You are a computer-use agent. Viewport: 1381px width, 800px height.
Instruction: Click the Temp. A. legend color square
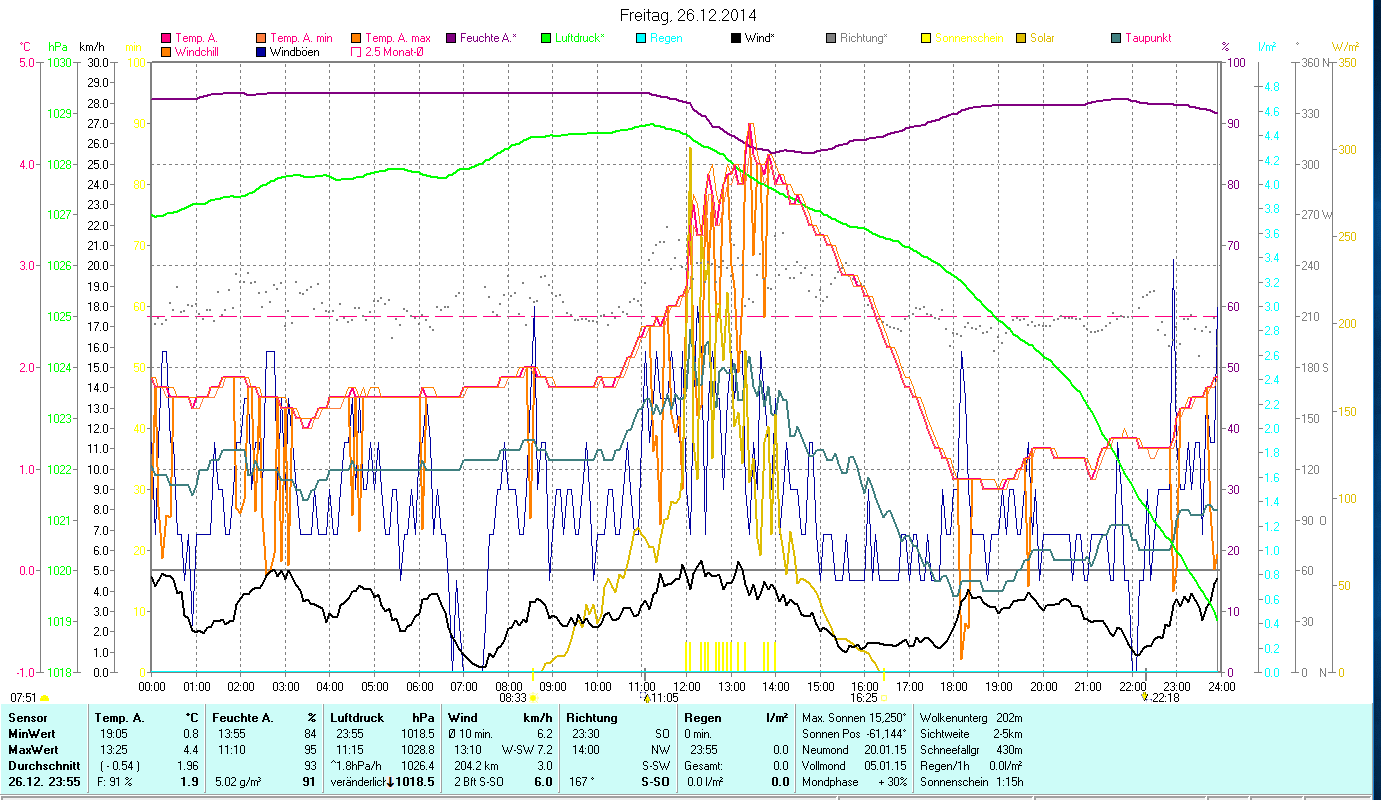tap(165, 38)
